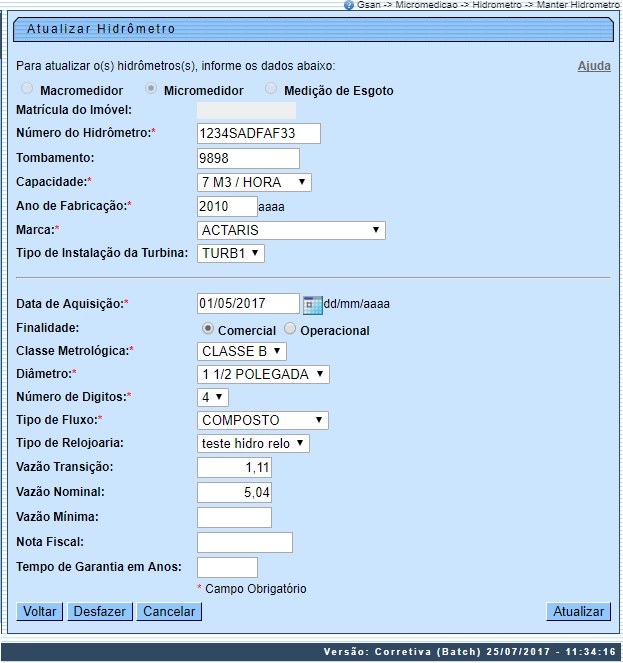The width and height of the screenshot is (623, 663).
Task: Open the Classe Metrológica dropdown
Action: [243, 351]
